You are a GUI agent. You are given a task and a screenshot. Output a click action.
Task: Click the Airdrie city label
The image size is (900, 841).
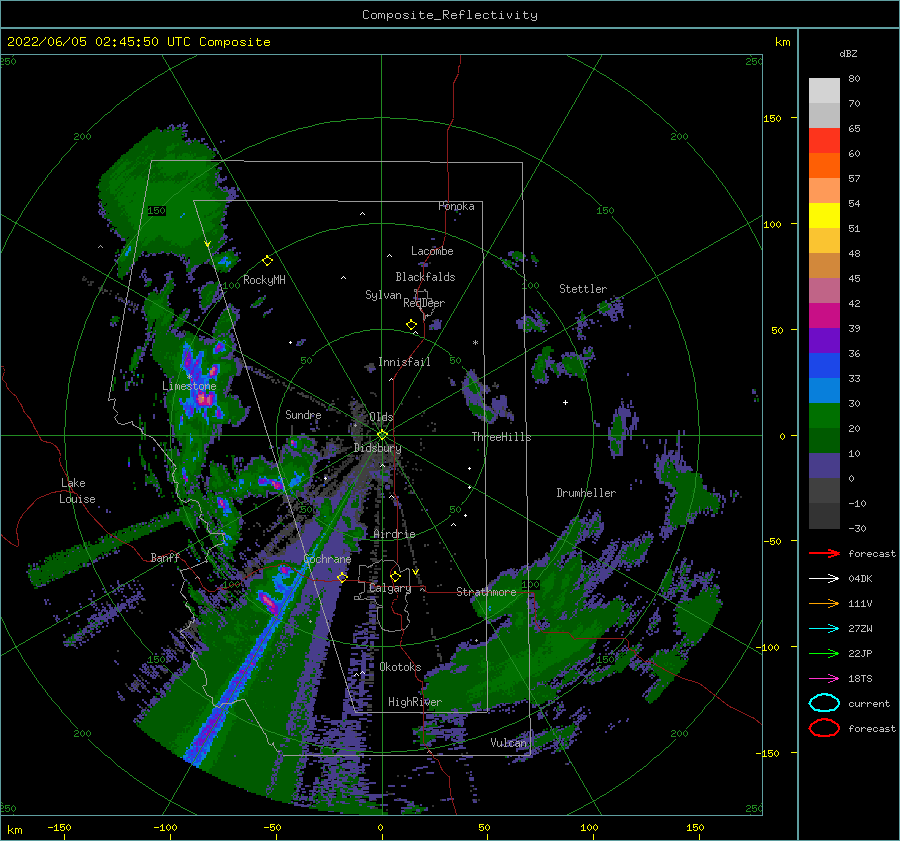[x=394, y=534]
